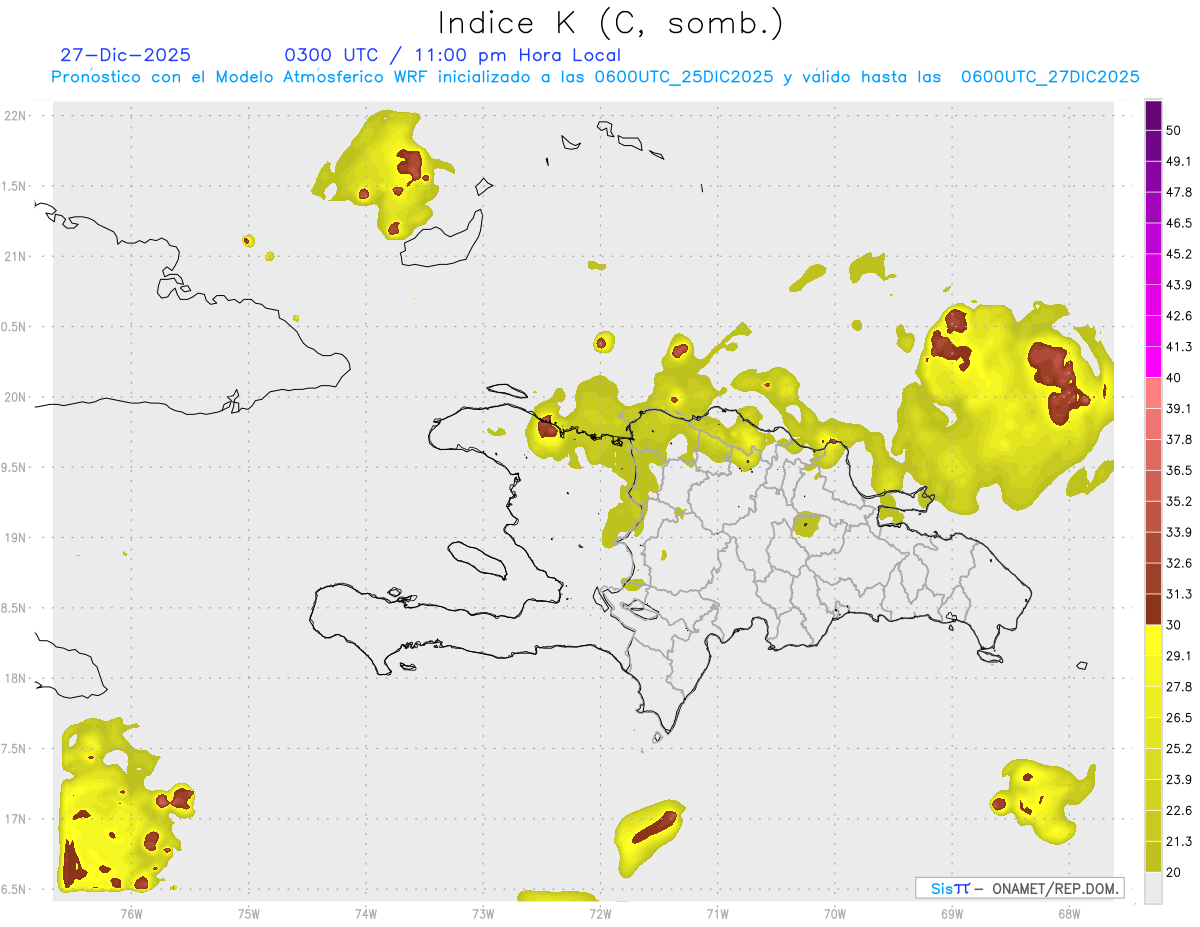Click the colorbar label "46.5"
This screenshot has width=1200, height=927.
click(x=1179, y=223)
